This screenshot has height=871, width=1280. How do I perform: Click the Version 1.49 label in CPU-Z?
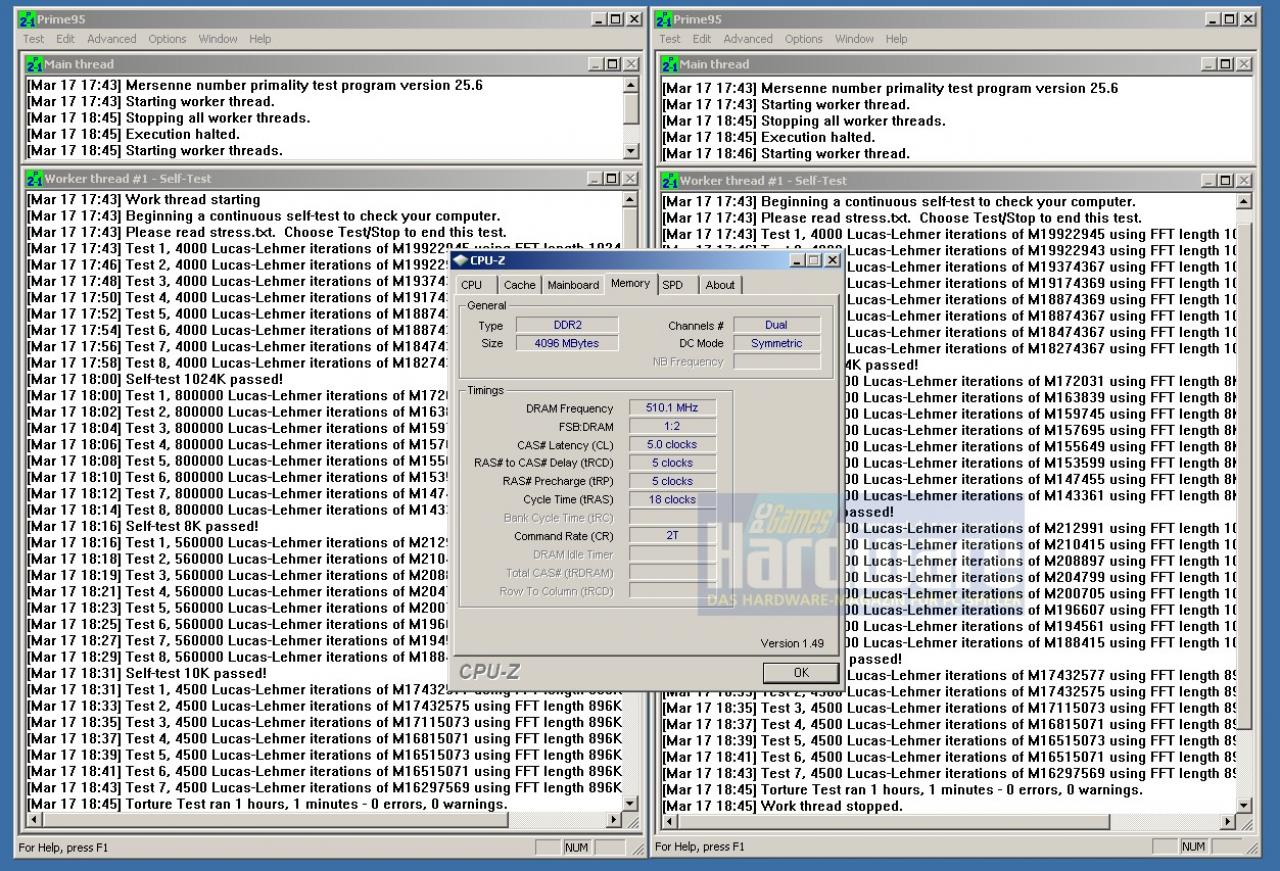pyautogui.click(x=792, y=643)
